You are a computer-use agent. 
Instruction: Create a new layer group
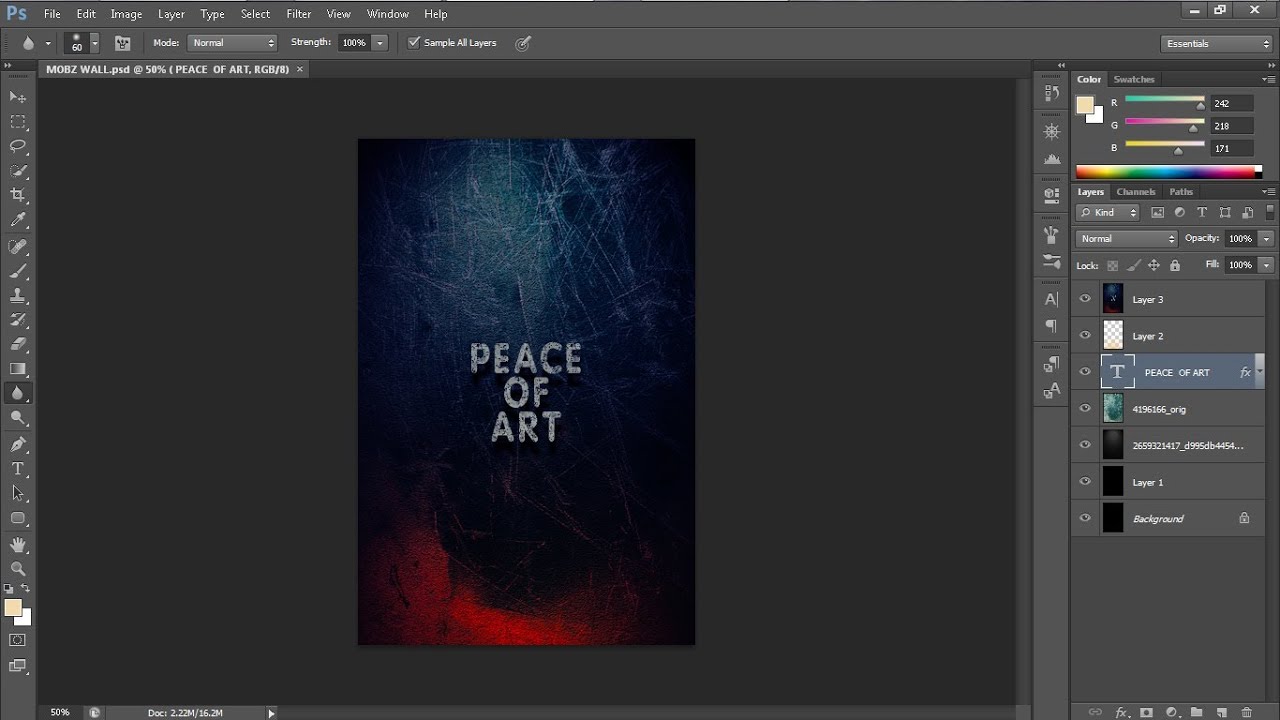coord(1196,712)
